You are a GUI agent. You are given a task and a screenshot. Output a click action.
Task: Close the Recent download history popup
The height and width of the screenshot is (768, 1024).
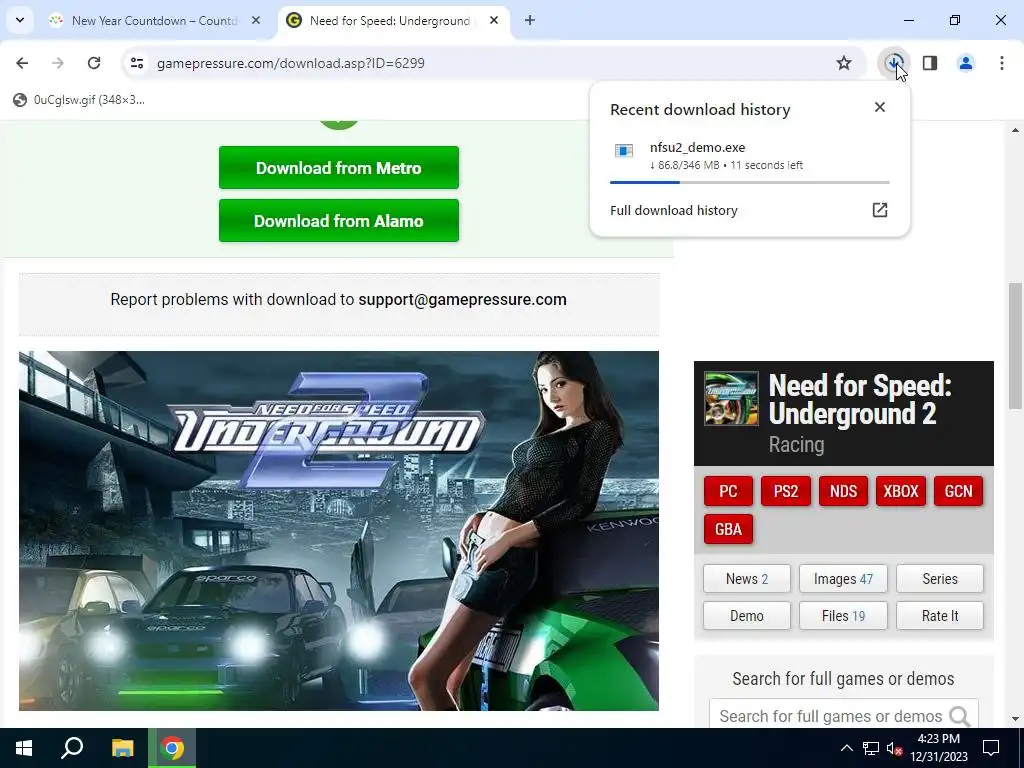click(x=880, y=107)
